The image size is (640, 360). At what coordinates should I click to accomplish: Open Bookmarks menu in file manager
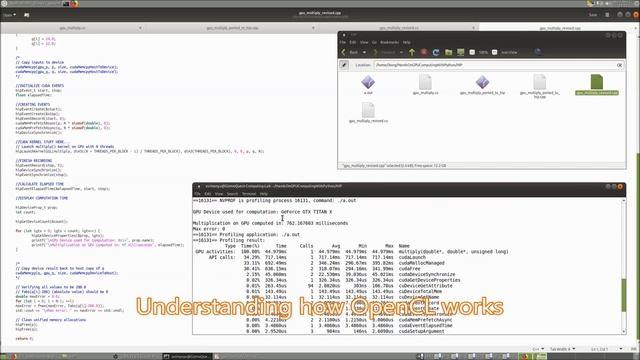(389, 42)
